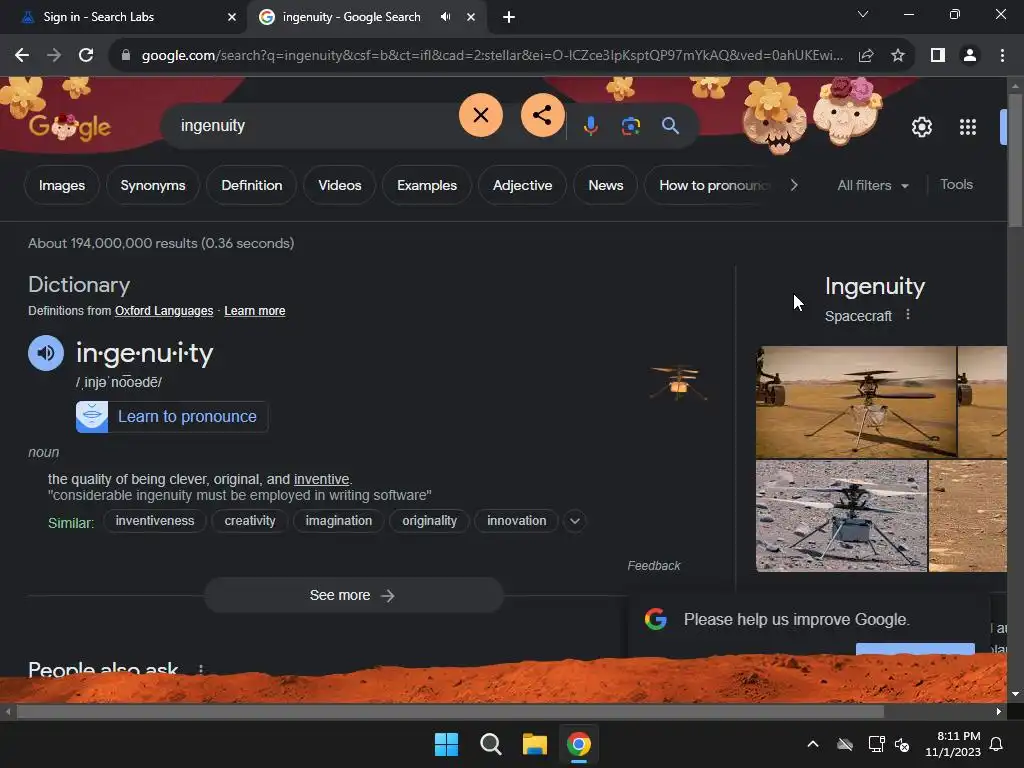
Task: Open File Explorer from taskbar
Action: pos(535,744)
